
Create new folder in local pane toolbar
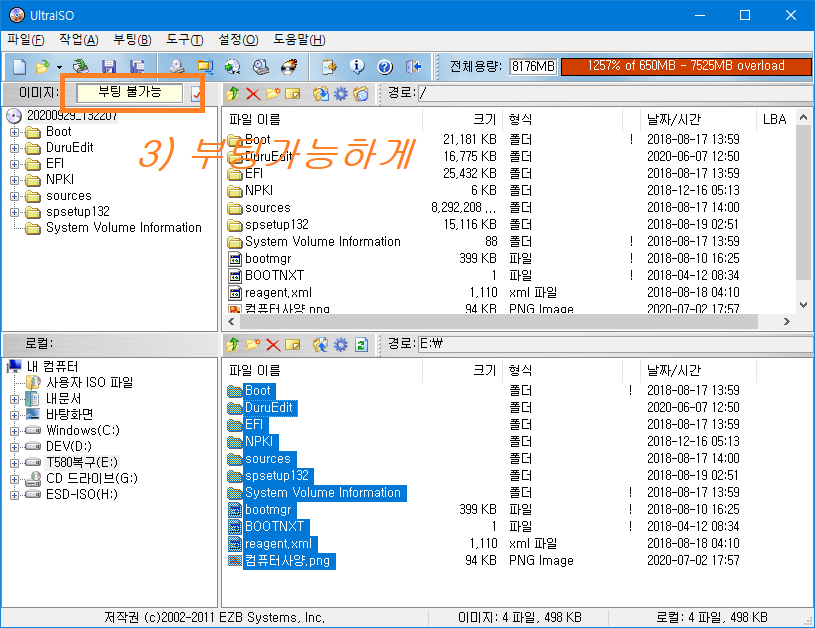click(253, 344)
